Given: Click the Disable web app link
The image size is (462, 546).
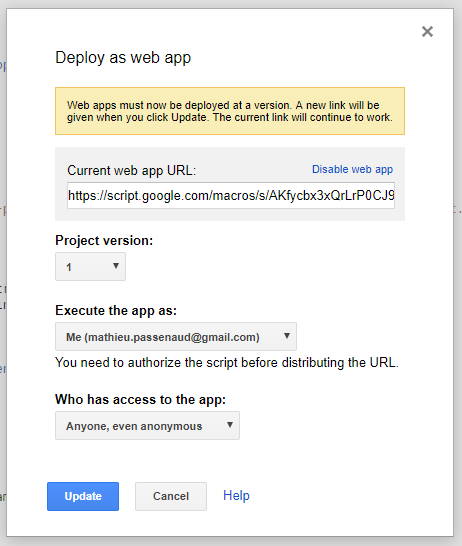Looking at the screenshot, I should [x=352, y=169].
